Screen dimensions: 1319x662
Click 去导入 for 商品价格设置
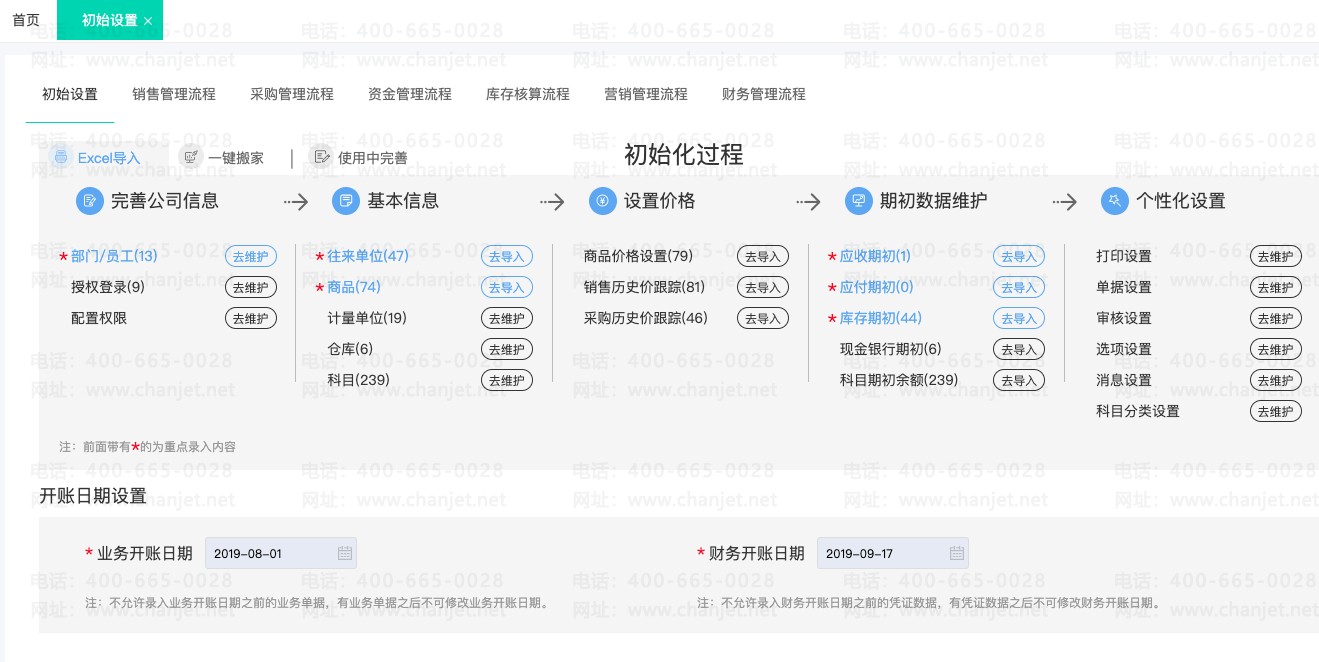pos(763,257)
